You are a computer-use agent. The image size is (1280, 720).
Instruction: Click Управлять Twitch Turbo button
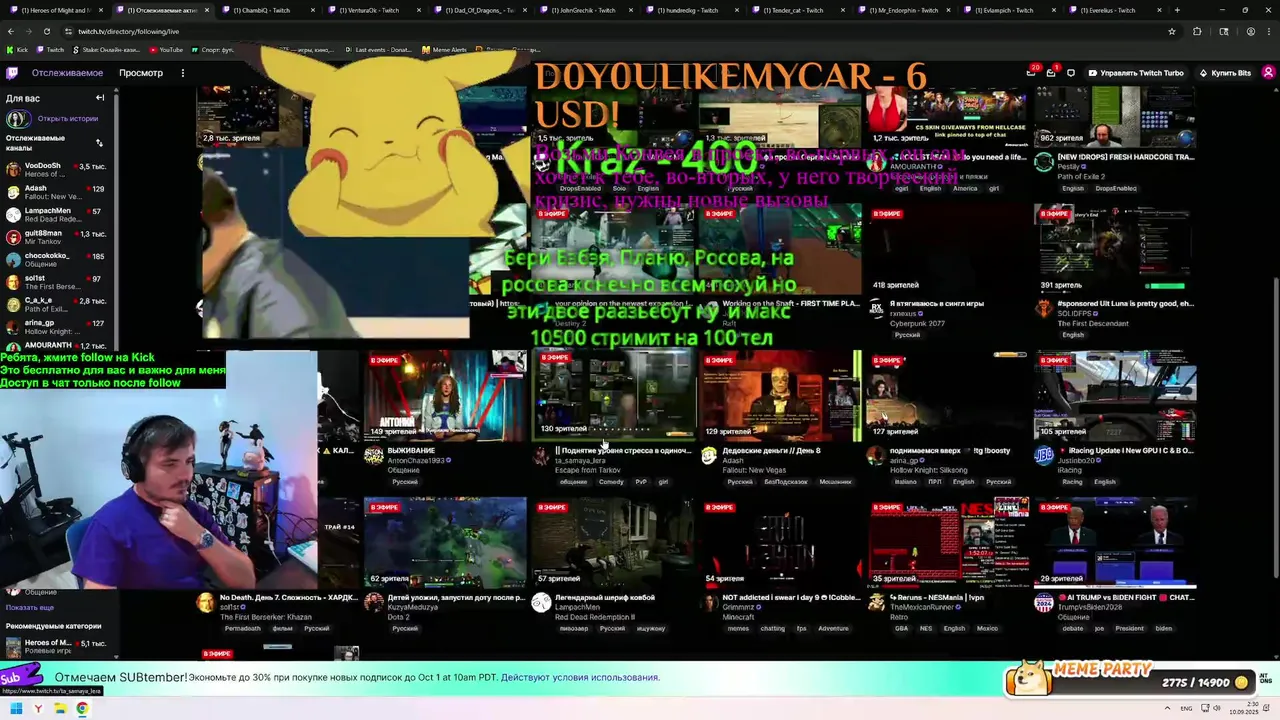click(1136, 73)
